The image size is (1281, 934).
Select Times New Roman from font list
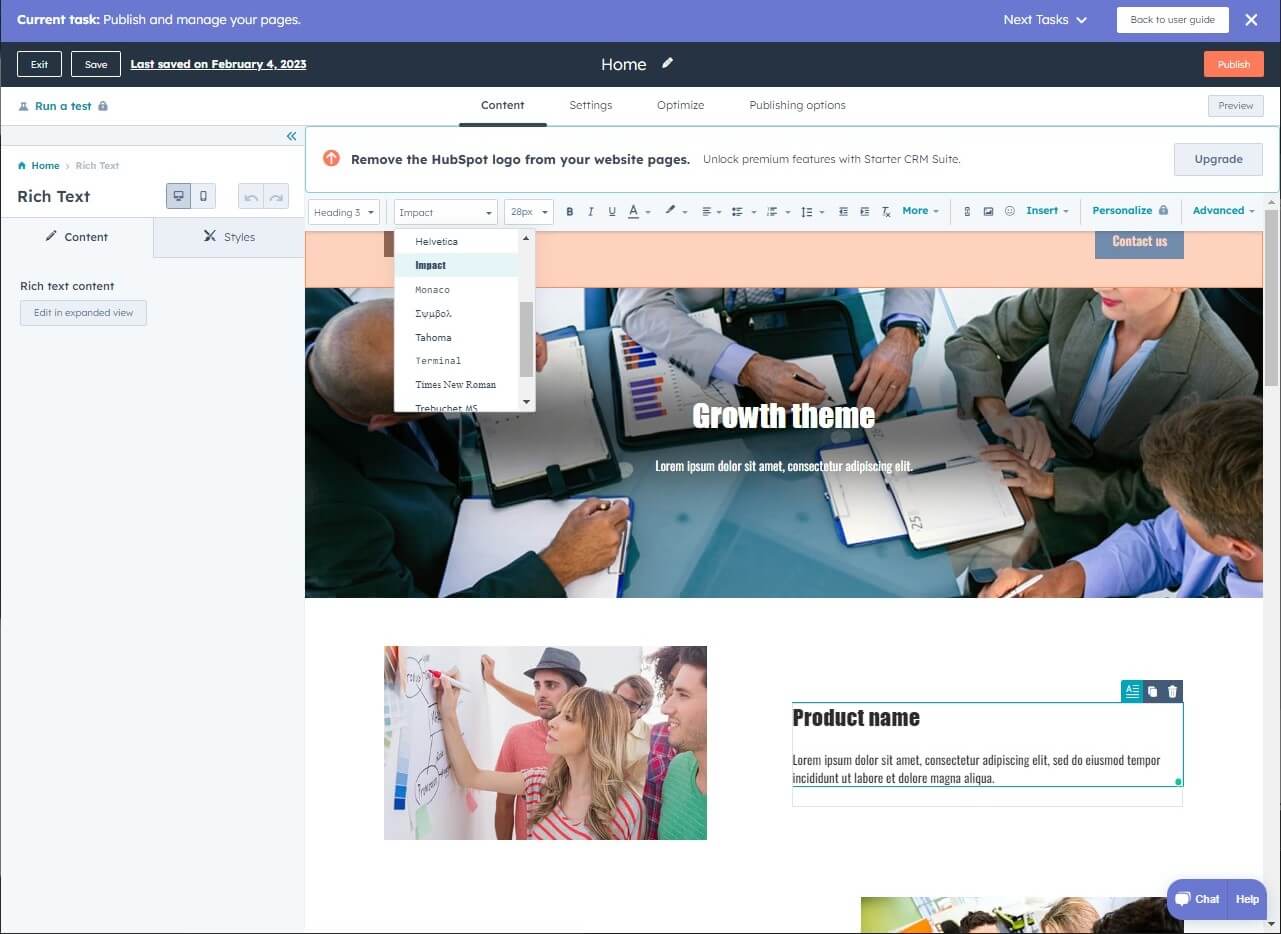coord(455,385)
